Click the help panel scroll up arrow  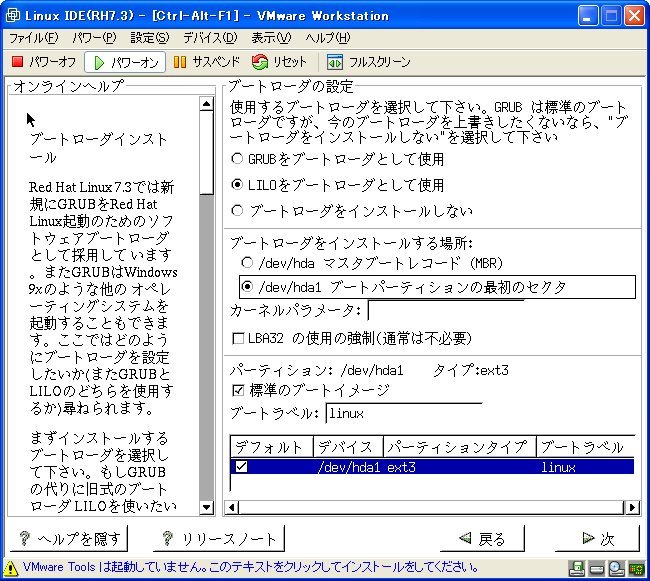pos(206,104)
